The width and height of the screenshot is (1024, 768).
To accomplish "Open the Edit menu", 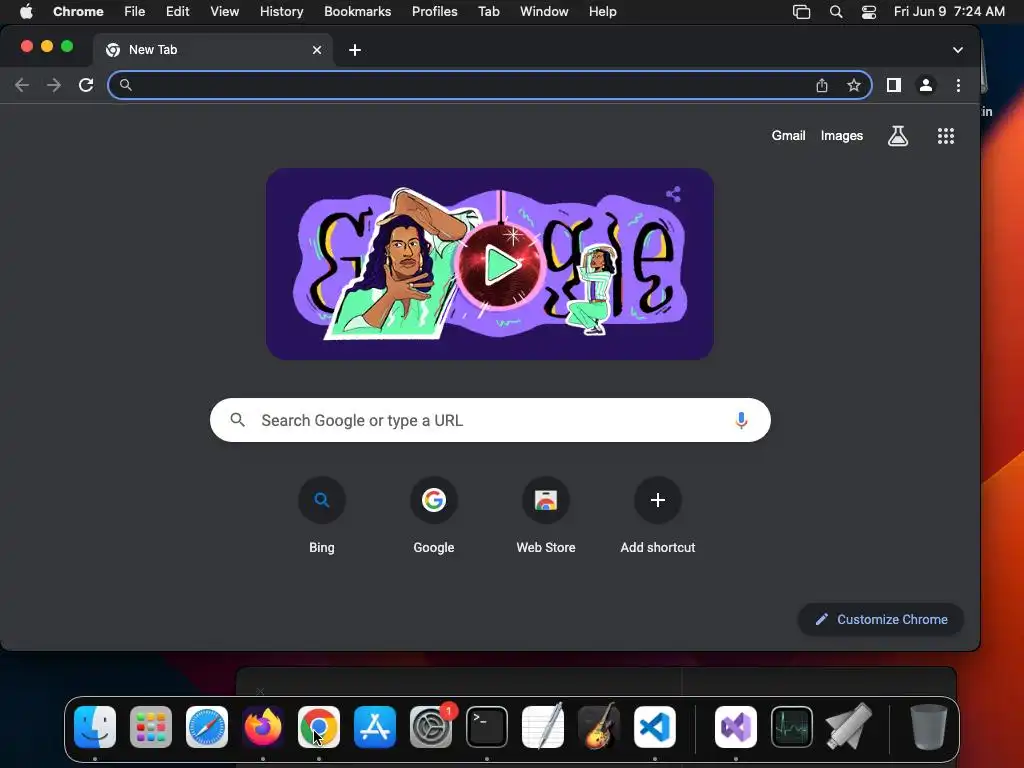I will [177, 12].
